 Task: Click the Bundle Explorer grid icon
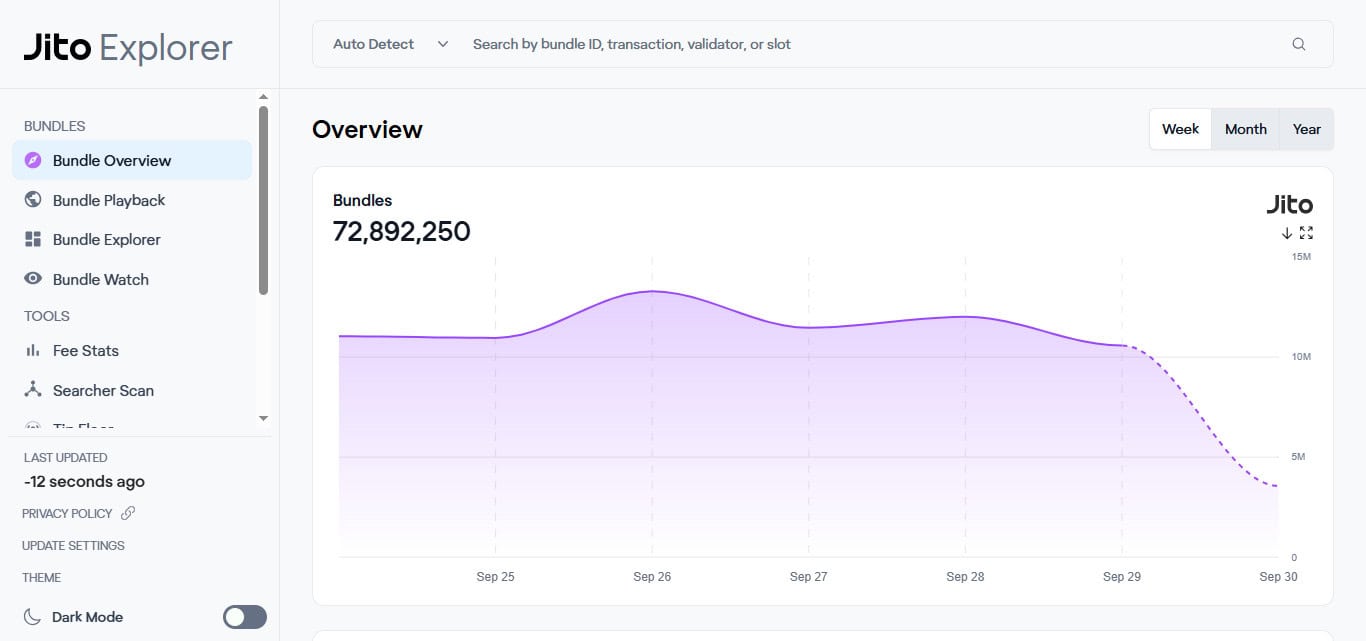pos(33,239)
